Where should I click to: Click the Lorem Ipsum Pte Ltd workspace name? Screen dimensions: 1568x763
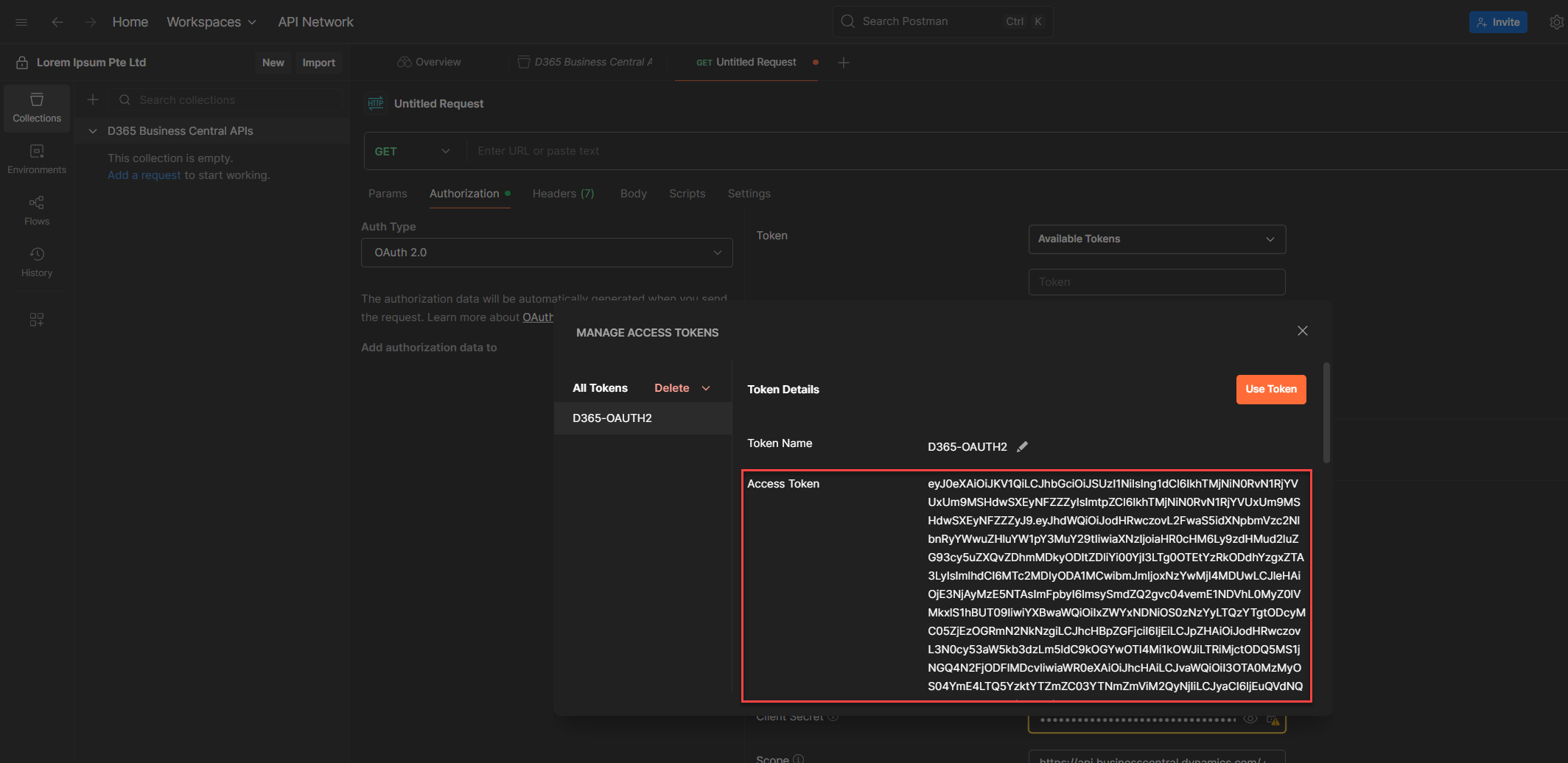tap(91, 63)
